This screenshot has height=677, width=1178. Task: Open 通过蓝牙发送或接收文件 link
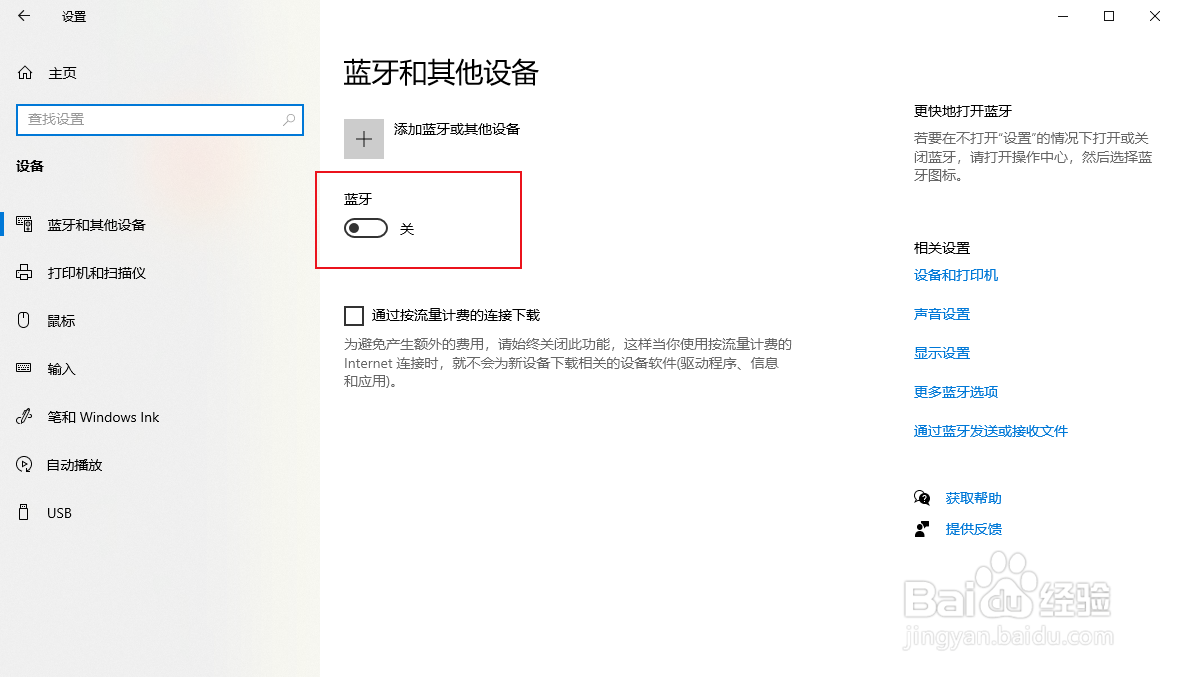click(x=990, y=431)
